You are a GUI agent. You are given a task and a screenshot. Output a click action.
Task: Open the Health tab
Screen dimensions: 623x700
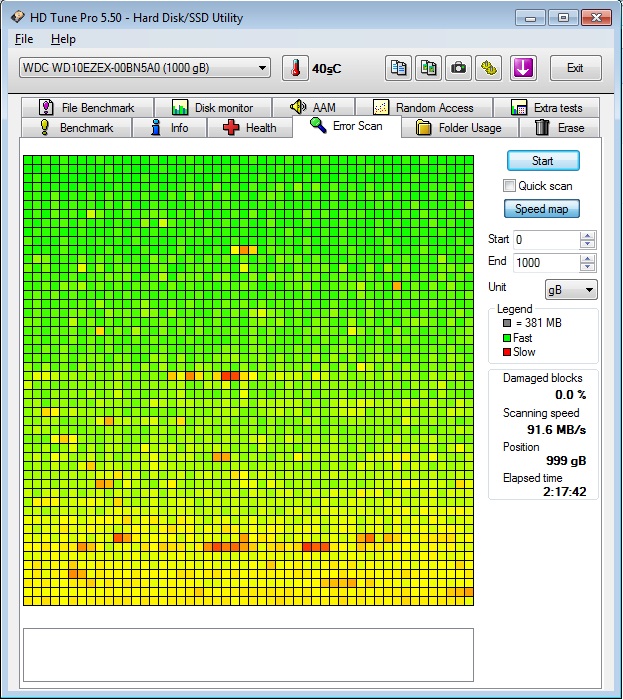tap(250, 128)
